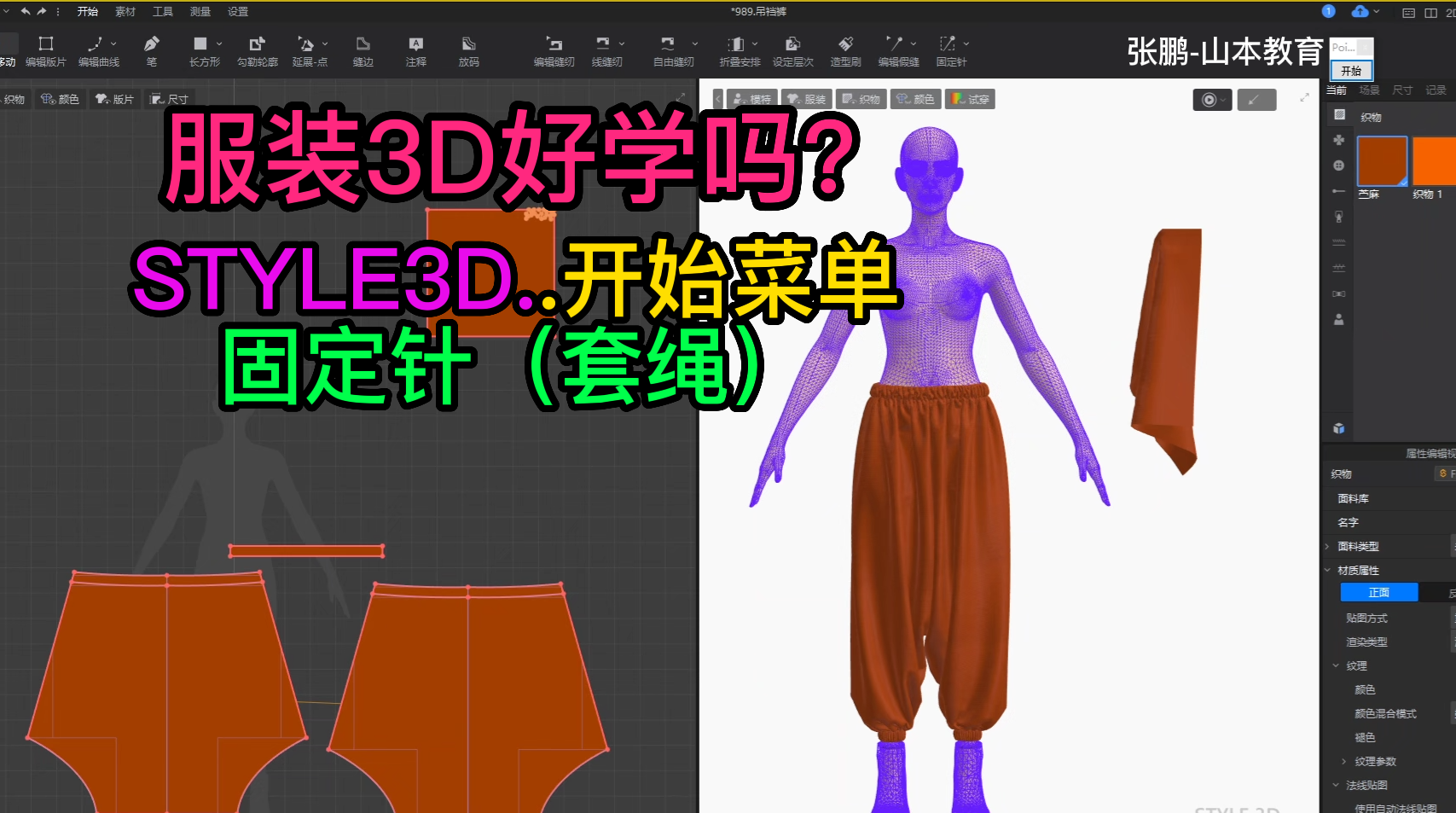Switch to the 记录 tab
This screenshot has width=1456, height=813.
coord(1436,90)
